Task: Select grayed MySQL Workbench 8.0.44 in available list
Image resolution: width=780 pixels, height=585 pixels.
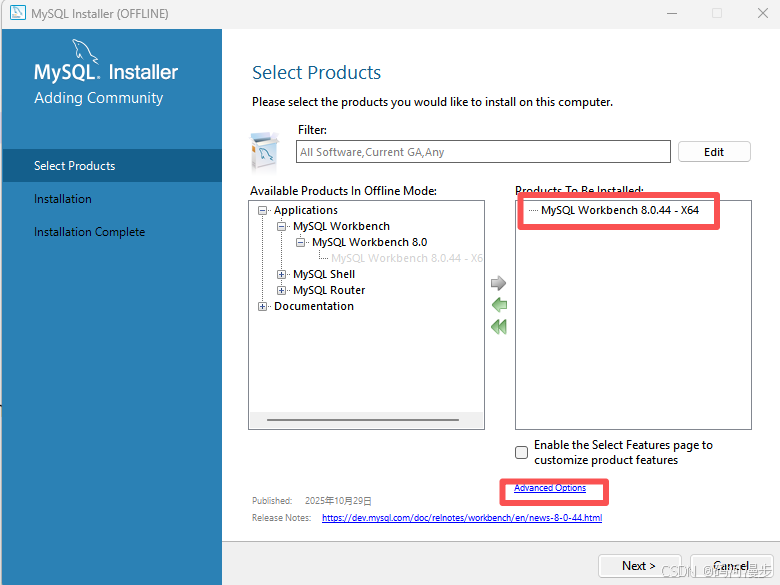Action: (x=406, y=258)
